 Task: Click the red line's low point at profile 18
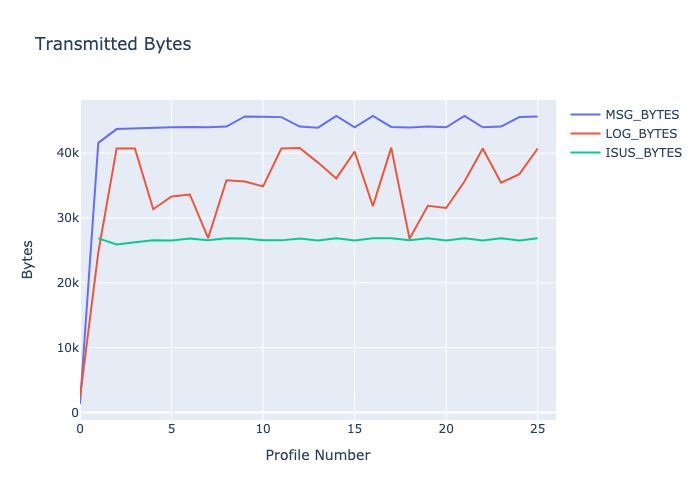[409, 239]
